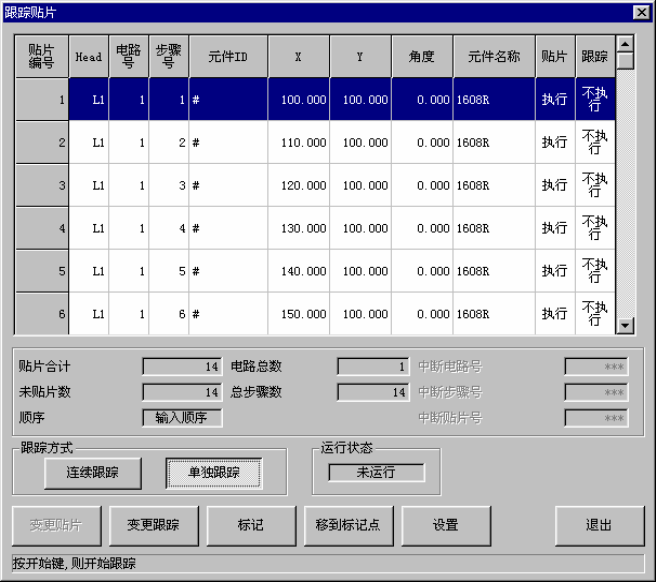Click the angle 0.000 in row 2
This screenshot has width=656, height=582.
(x=422, y=143)
